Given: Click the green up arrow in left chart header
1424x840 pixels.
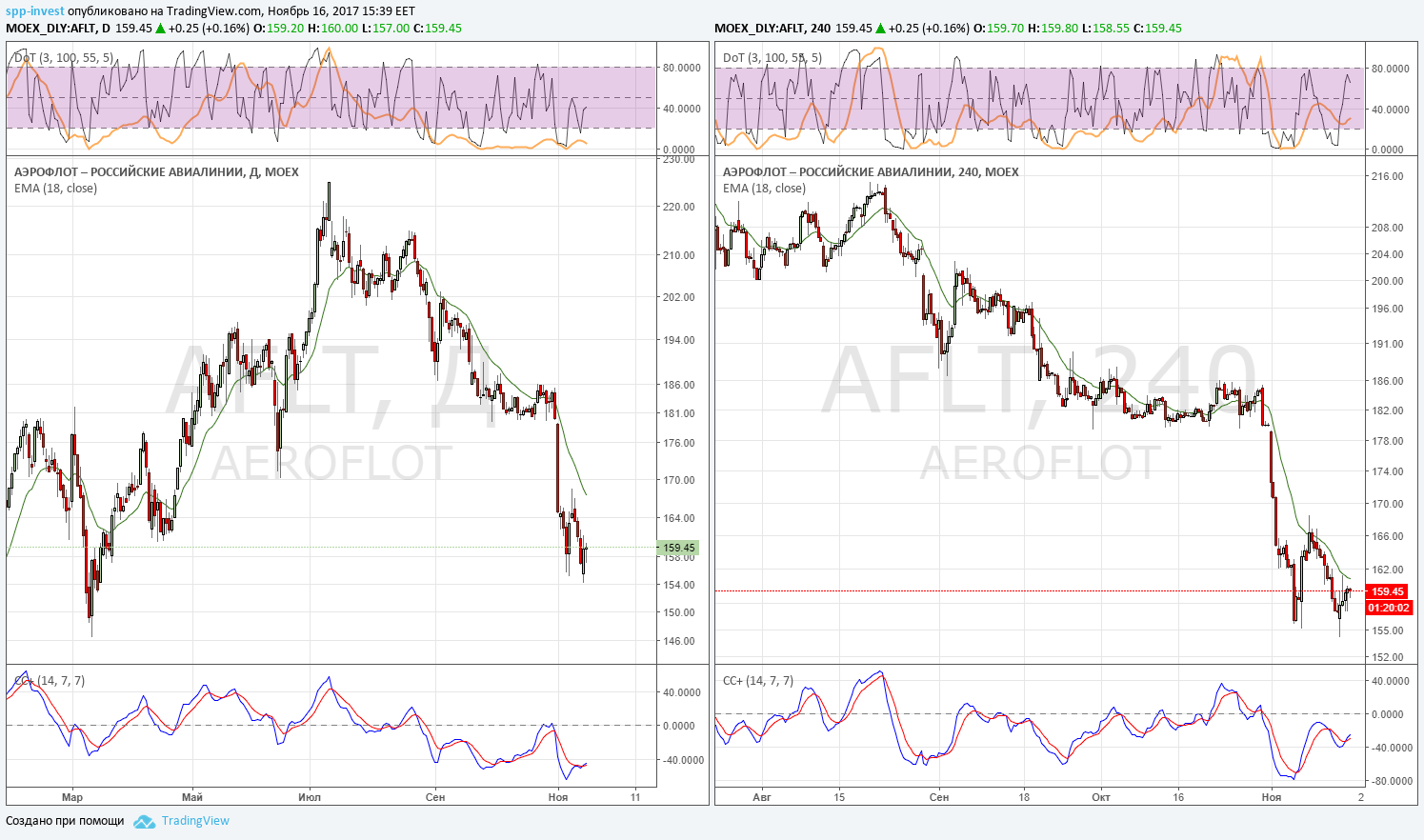Looking at the screenshot, I should tap(161, 28).
